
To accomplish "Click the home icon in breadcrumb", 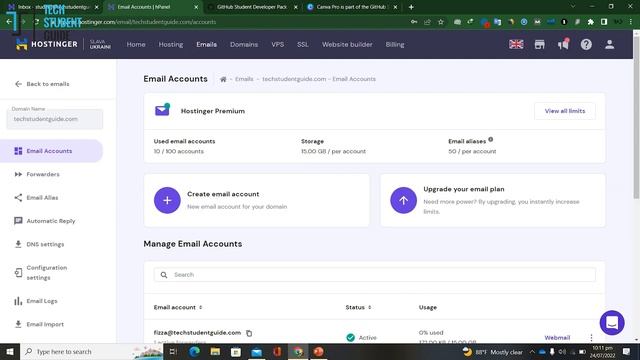I will click(x=223, y=79).
